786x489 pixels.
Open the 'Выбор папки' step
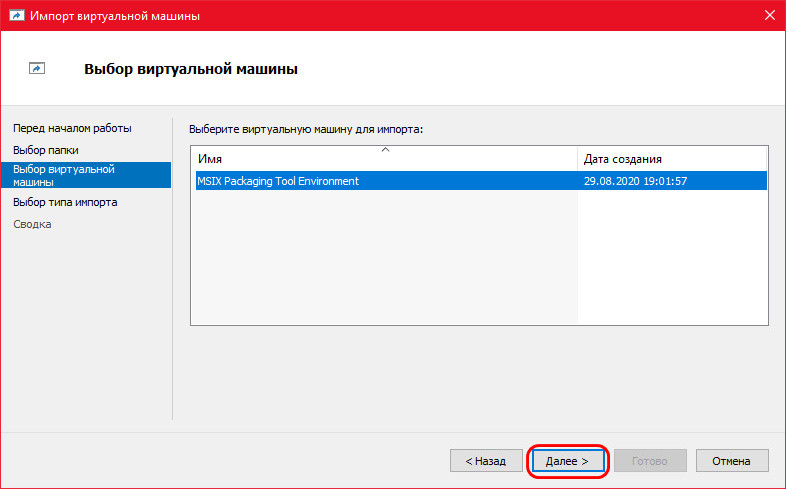pyautogui.click(x=46, y=150)
